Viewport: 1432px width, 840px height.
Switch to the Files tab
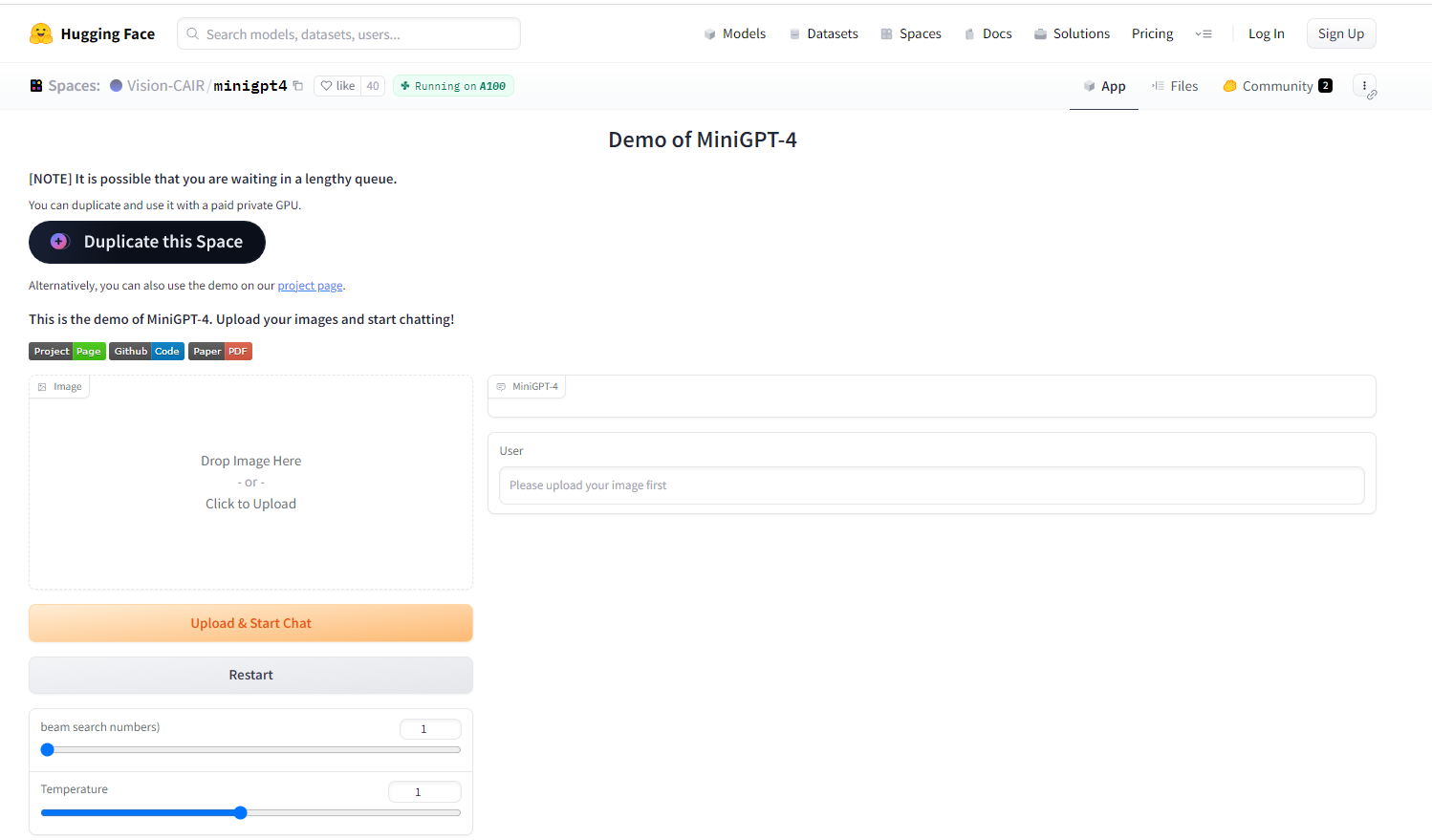click(1175, 86)
